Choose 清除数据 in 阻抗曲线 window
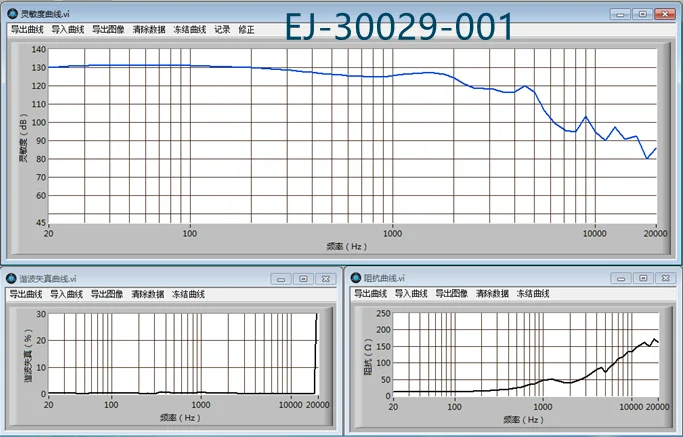Screen dimensions: 683x437 coord(492,294)
